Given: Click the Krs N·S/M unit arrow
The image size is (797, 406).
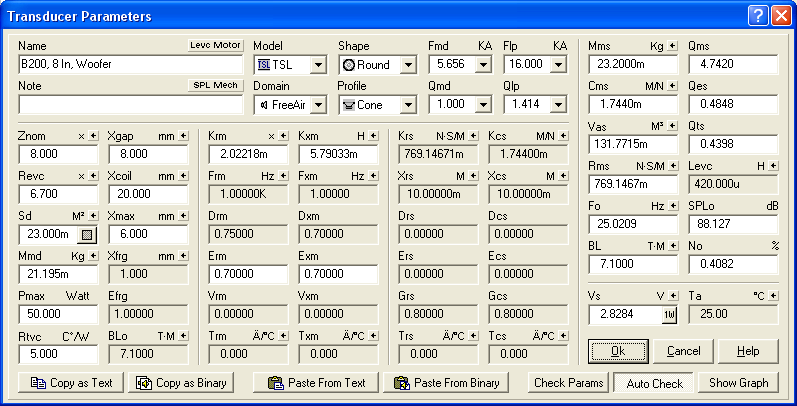Looking at the screenshot, I should 474,136.
